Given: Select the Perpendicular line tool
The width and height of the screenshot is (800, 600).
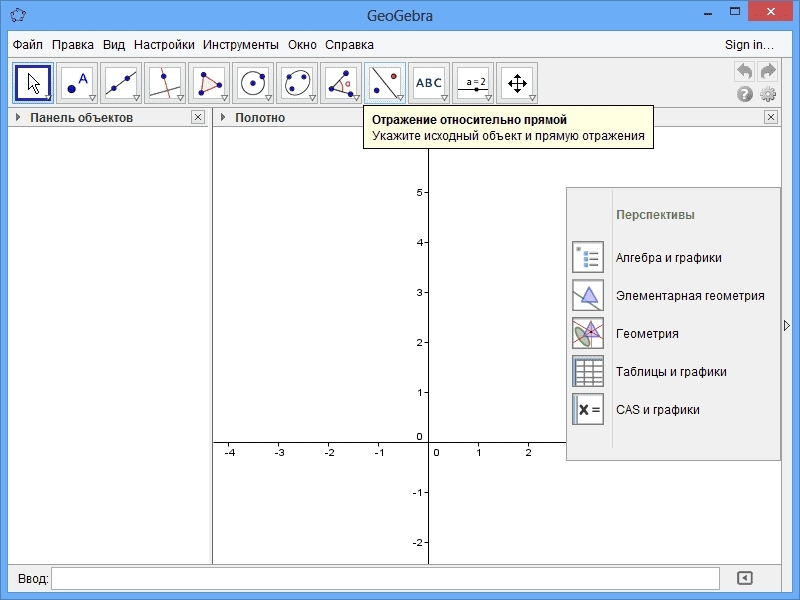Looking at the screenshot, I should [165, 83].
